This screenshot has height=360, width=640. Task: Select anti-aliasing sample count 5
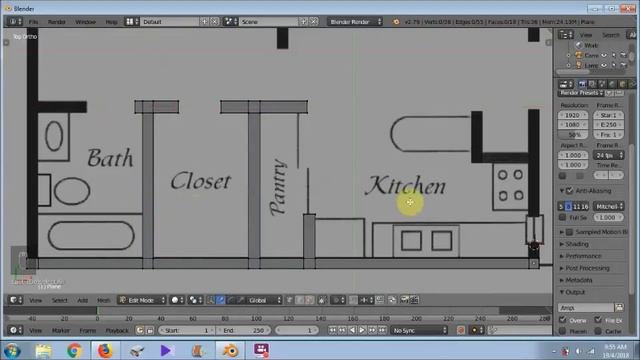click(x=561, y=207)
